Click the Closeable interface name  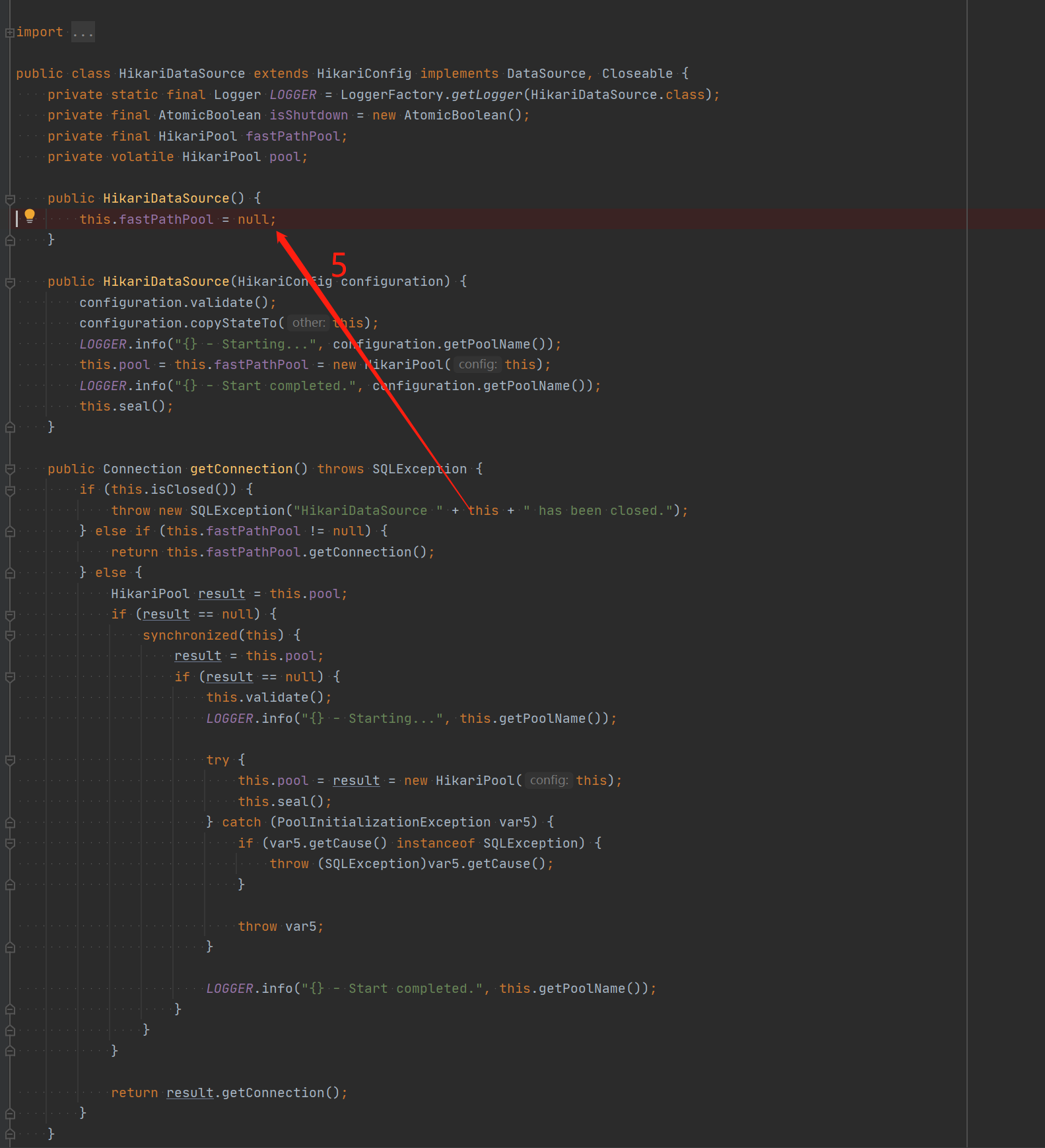tap(637, 73)
